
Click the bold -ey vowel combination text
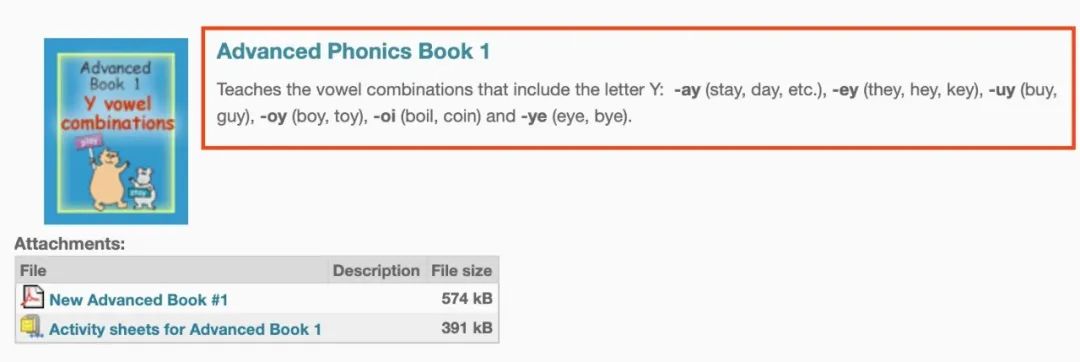845,91
